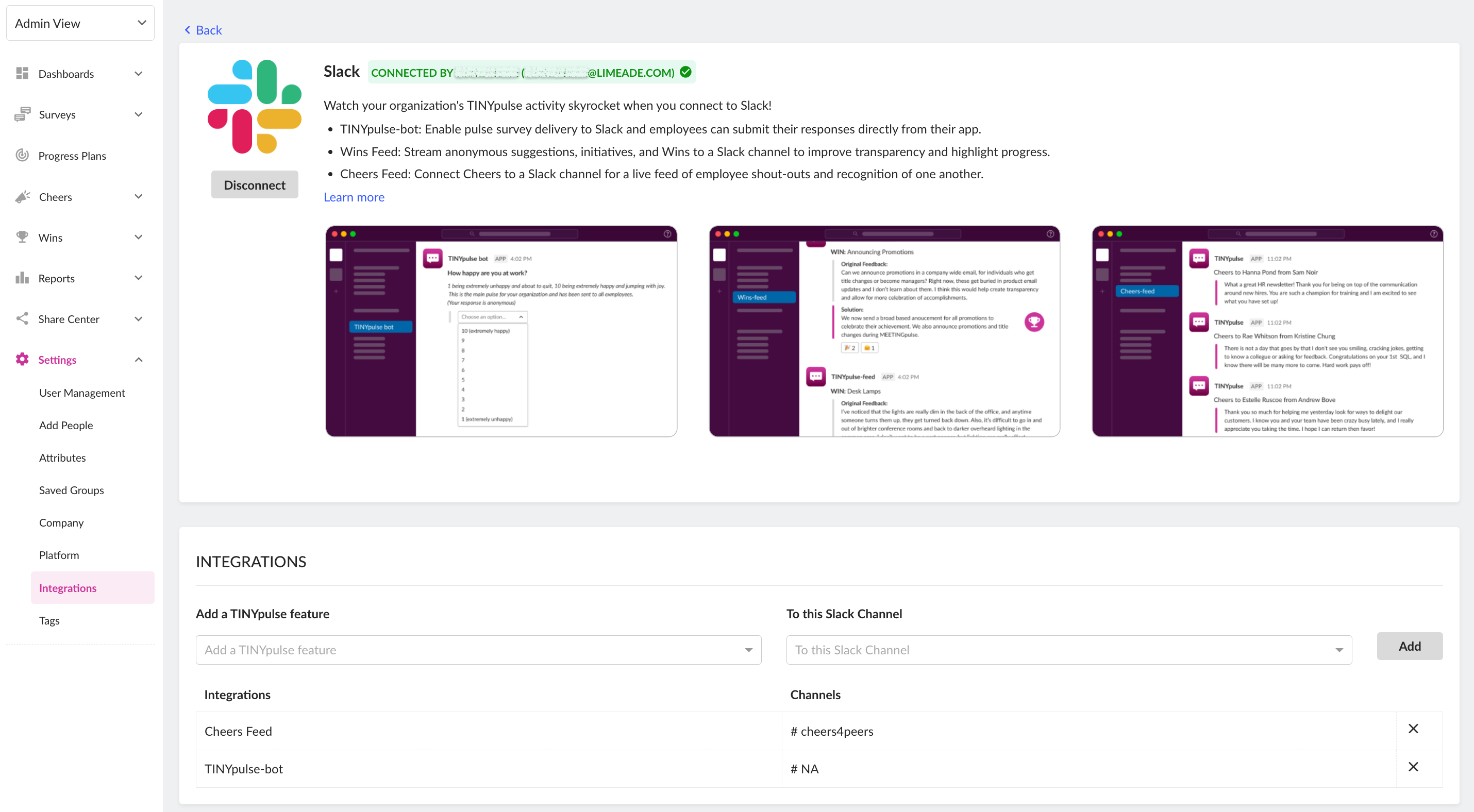Open the TINYpulse bot survey screenshot

(x=501, y=331)
